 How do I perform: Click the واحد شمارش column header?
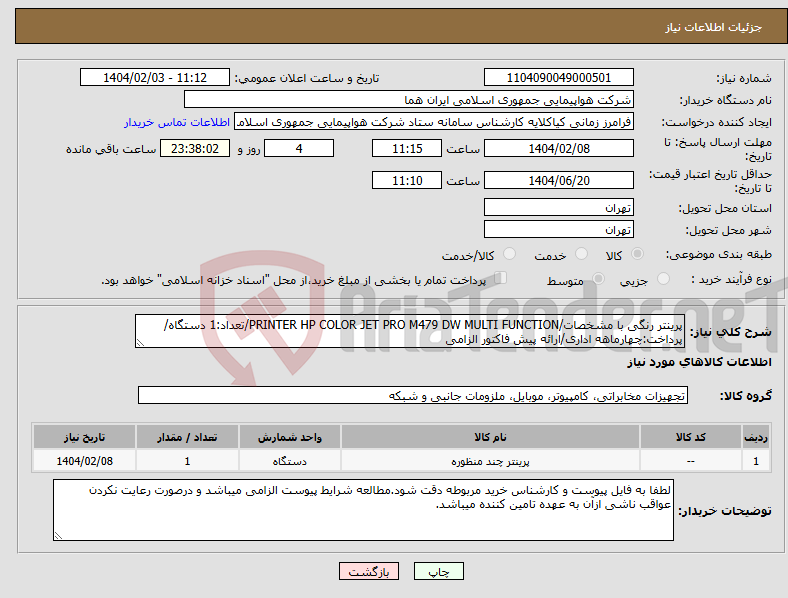point(289,437)
